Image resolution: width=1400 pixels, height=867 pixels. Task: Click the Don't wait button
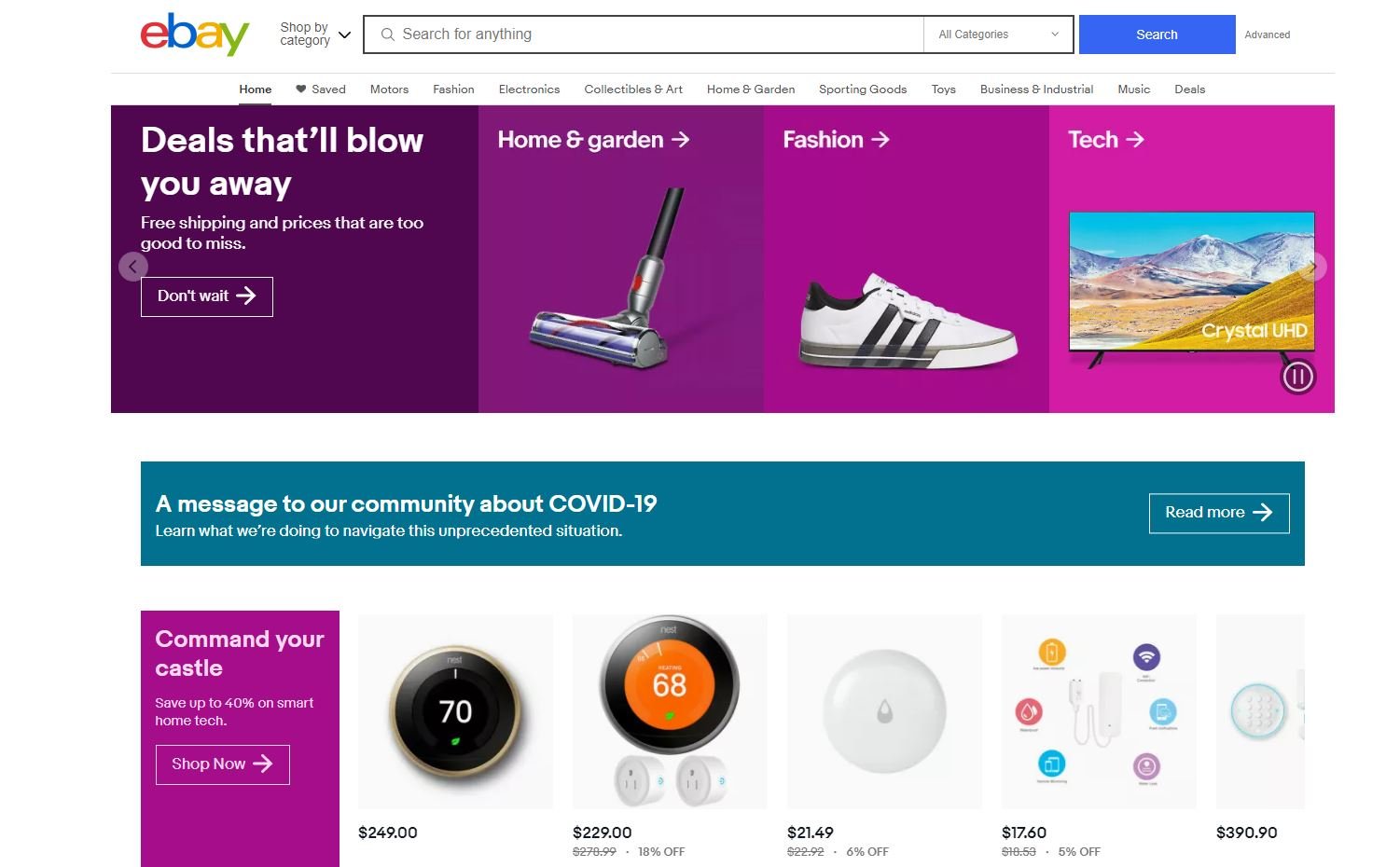[206, 296]
